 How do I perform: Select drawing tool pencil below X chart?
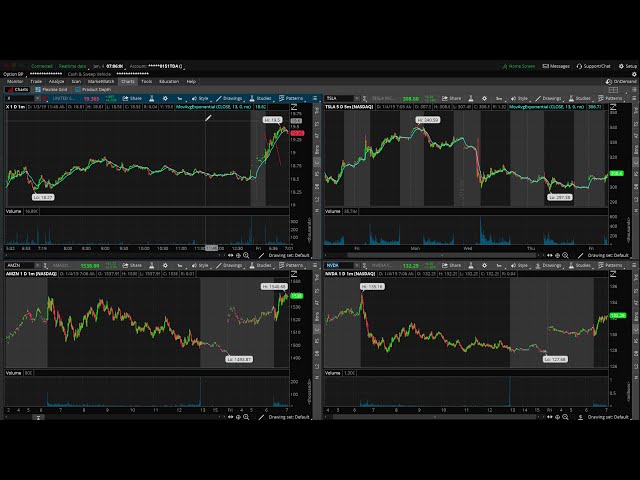point(261,255)
